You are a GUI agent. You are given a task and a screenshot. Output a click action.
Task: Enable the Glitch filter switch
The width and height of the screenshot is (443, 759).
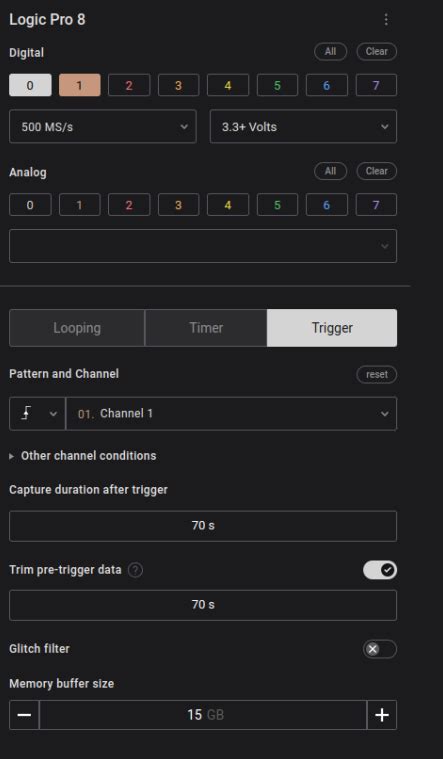point(380,649)
